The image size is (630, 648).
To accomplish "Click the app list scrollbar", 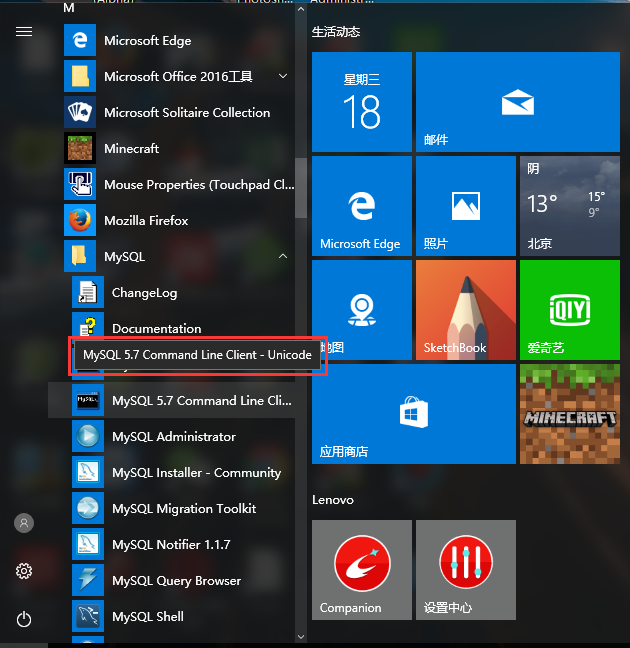I will tap(300, 190).
